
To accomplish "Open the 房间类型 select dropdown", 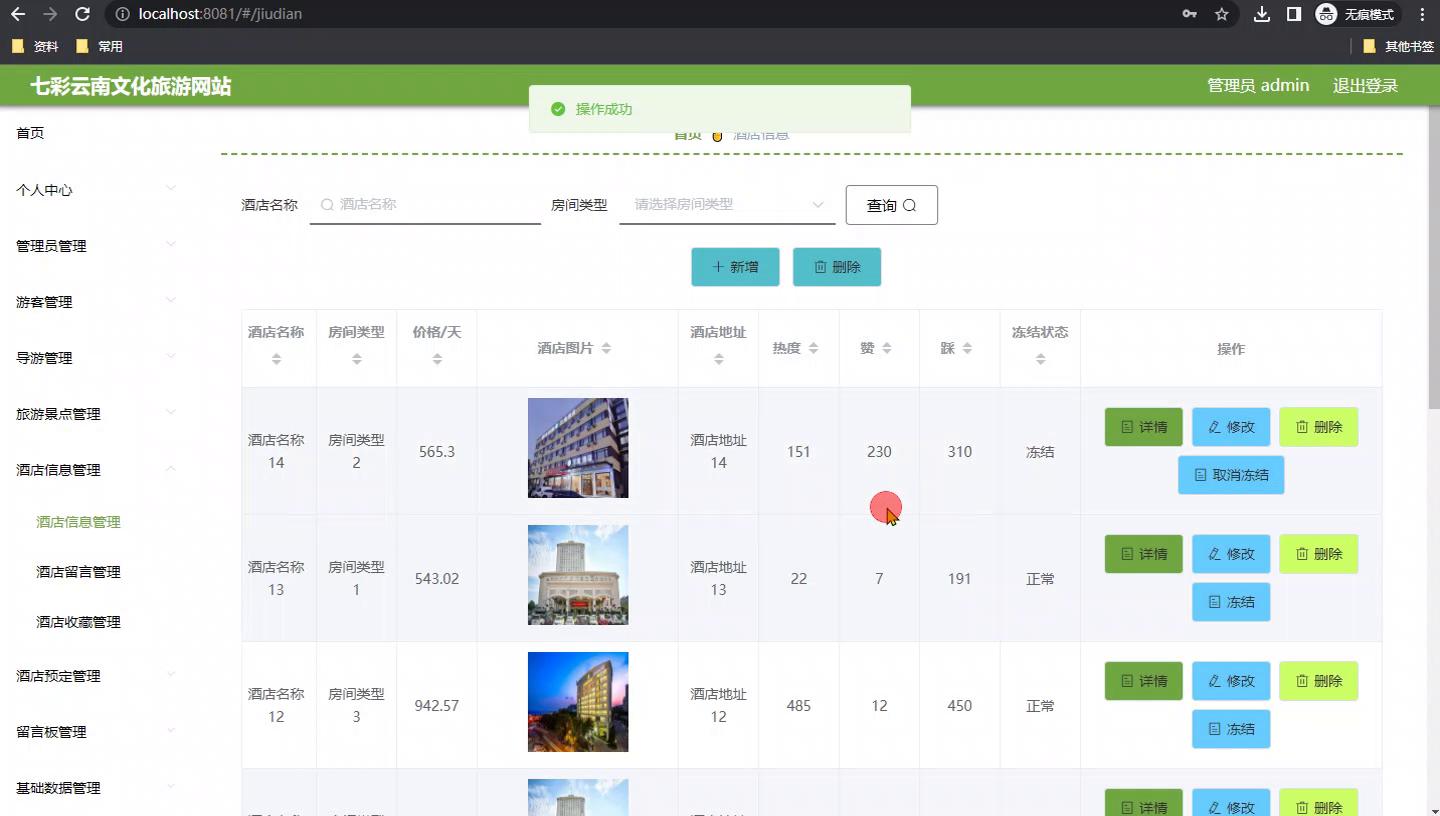I will [727, 204].
